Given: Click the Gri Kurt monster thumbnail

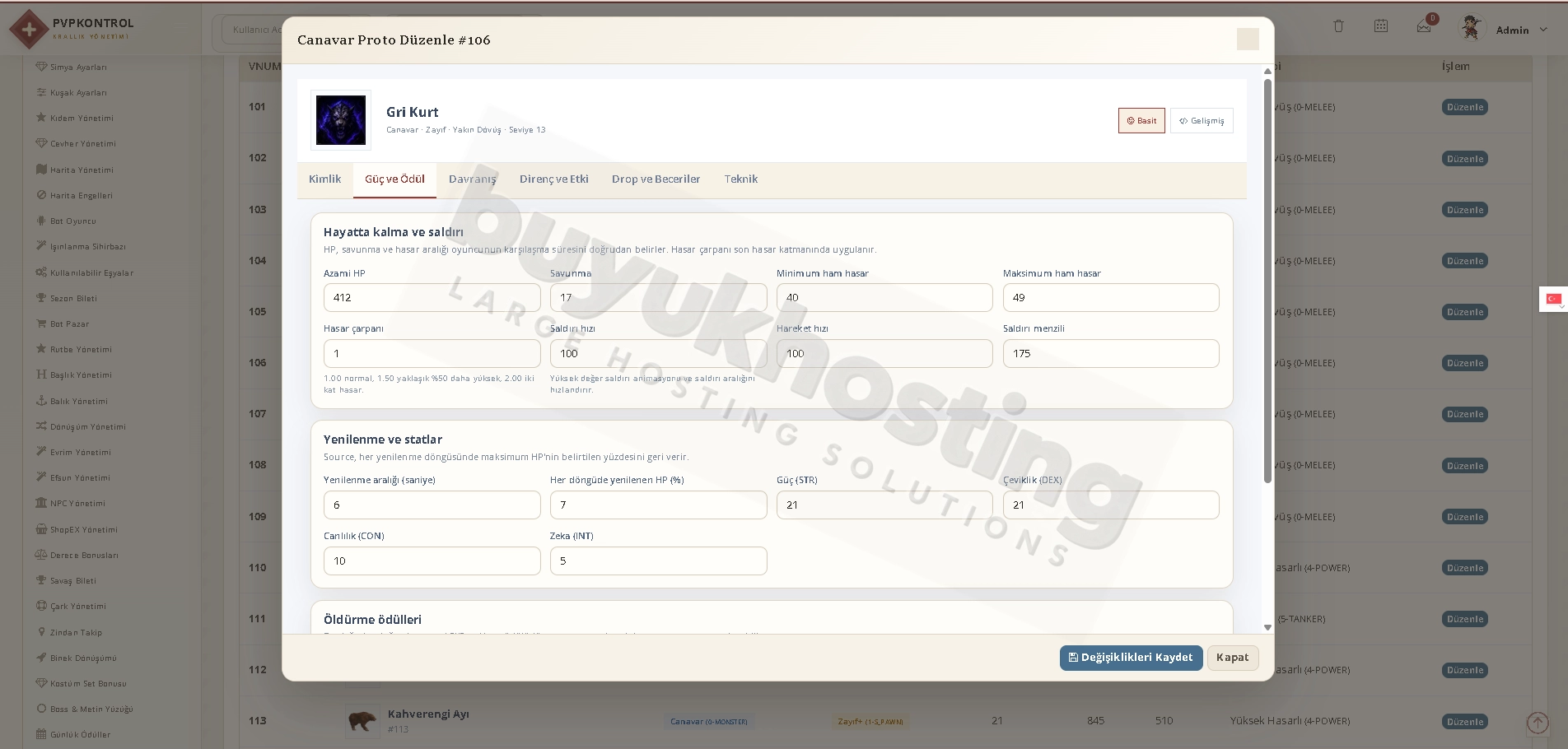Looking at the screenshot, I should pos(341,120).
